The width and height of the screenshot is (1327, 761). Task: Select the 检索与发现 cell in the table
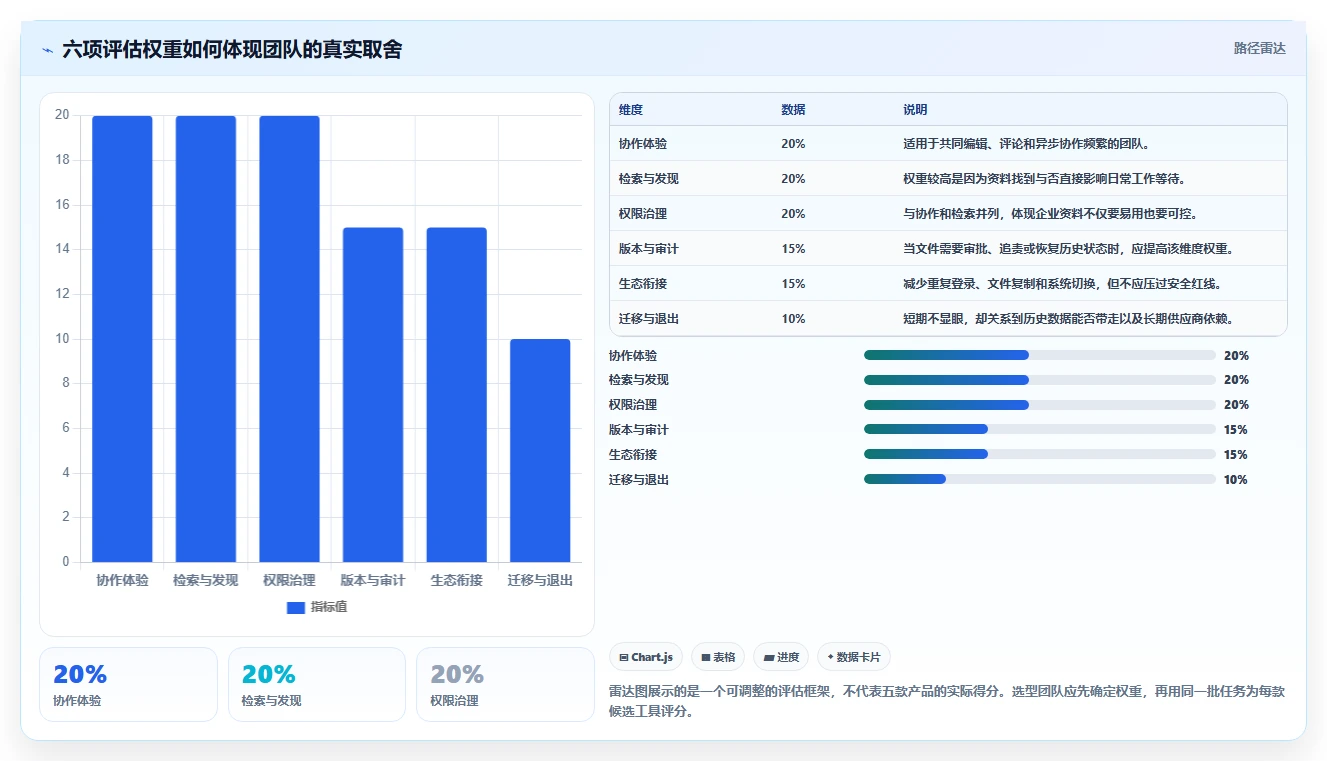[649, 179]
